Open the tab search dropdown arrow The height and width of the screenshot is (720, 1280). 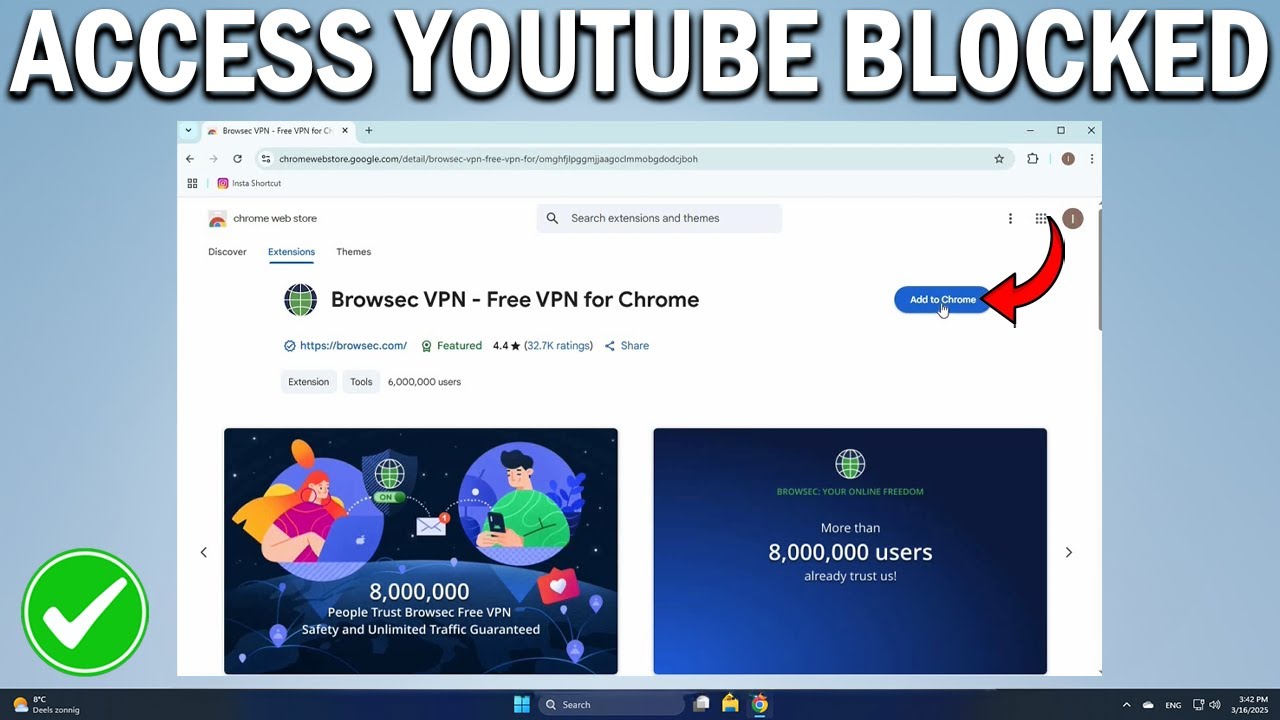point(188,130)
